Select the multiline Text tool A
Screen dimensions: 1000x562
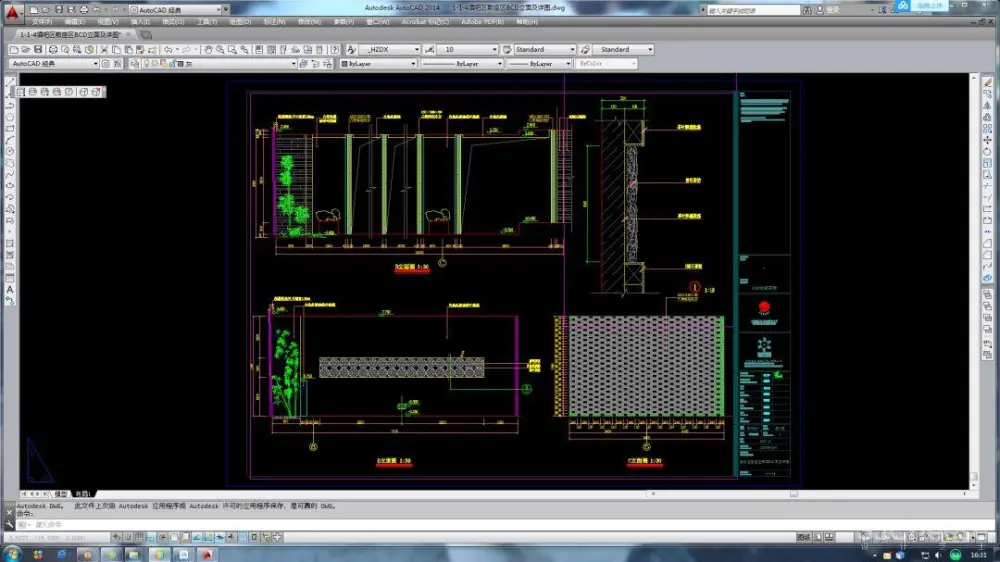(x=10, y=290)
